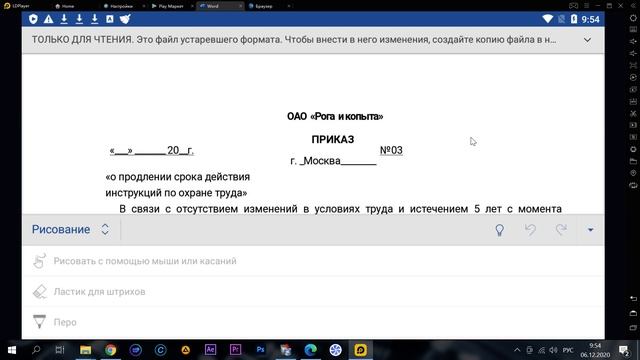
Task: Select draw with mouse or touch tool
Action: (x=313, y=261)
